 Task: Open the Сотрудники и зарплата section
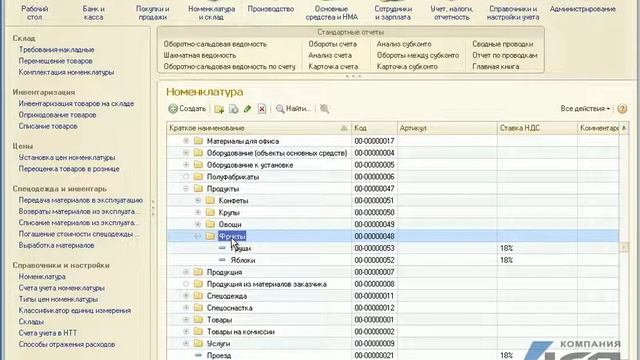[392, 13]
